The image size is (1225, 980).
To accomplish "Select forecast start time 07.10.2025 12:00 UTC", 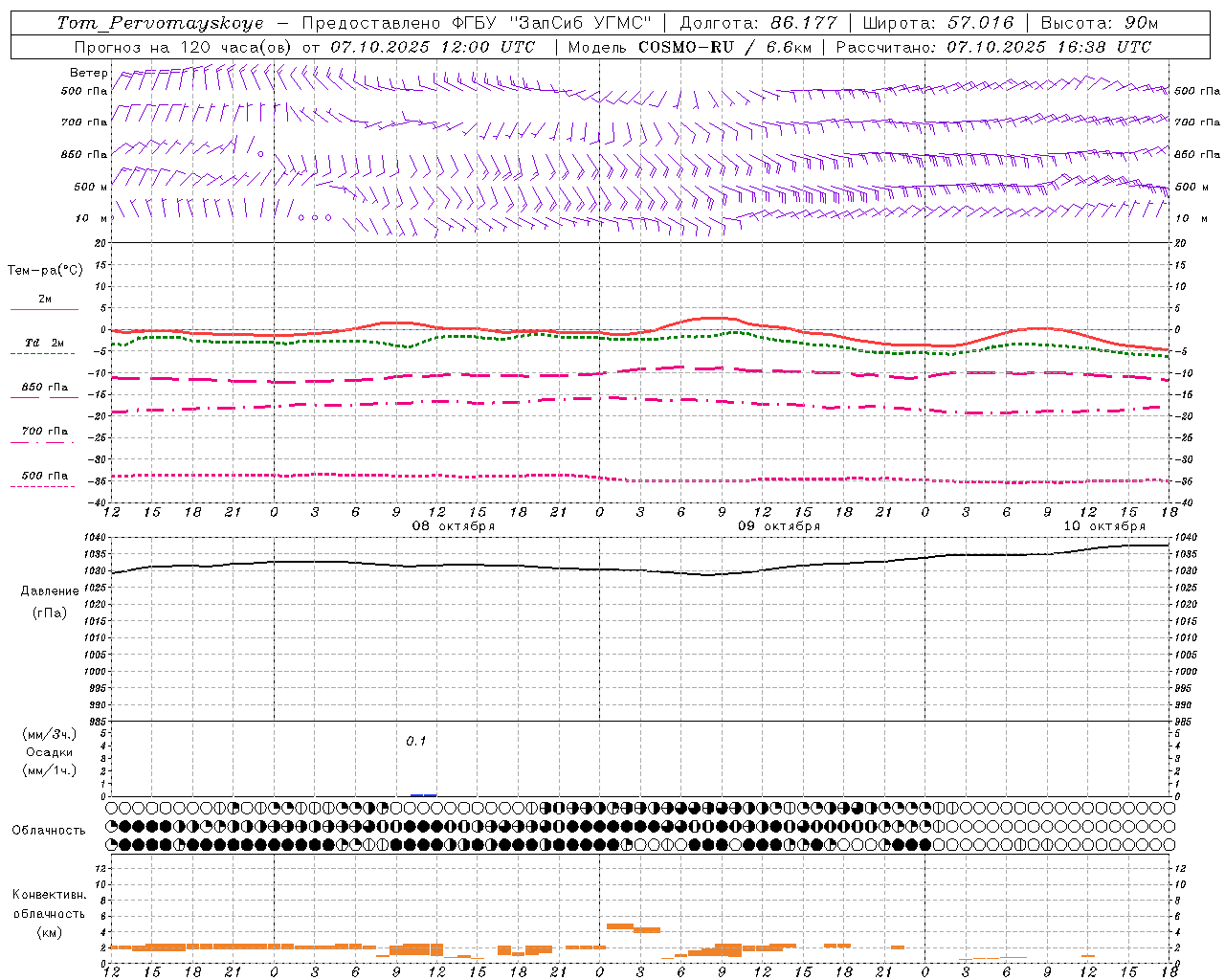I will click(433, 47).
